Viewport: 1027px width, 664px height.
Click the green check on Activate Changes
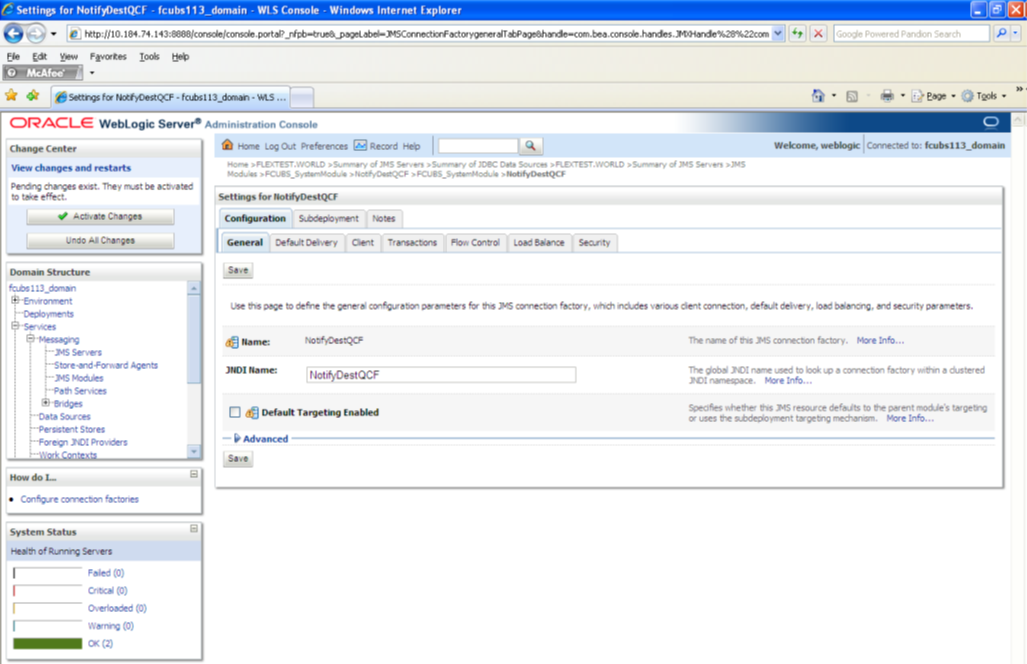coord(63,216)
